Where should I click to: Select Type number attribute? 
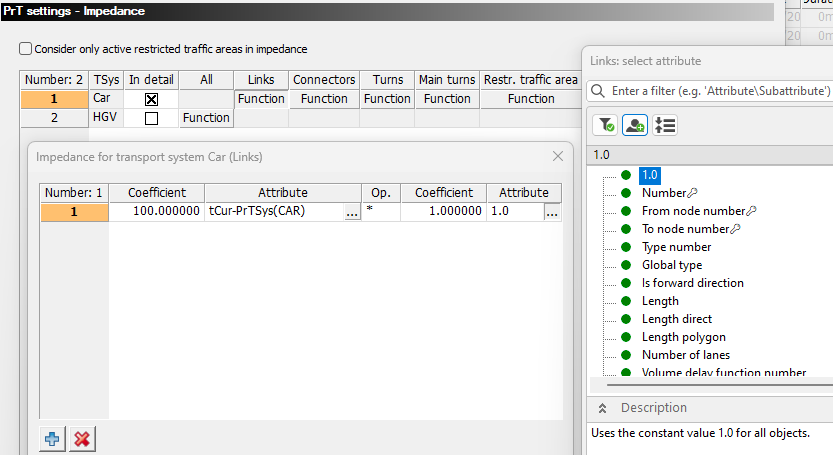[676, 247]
